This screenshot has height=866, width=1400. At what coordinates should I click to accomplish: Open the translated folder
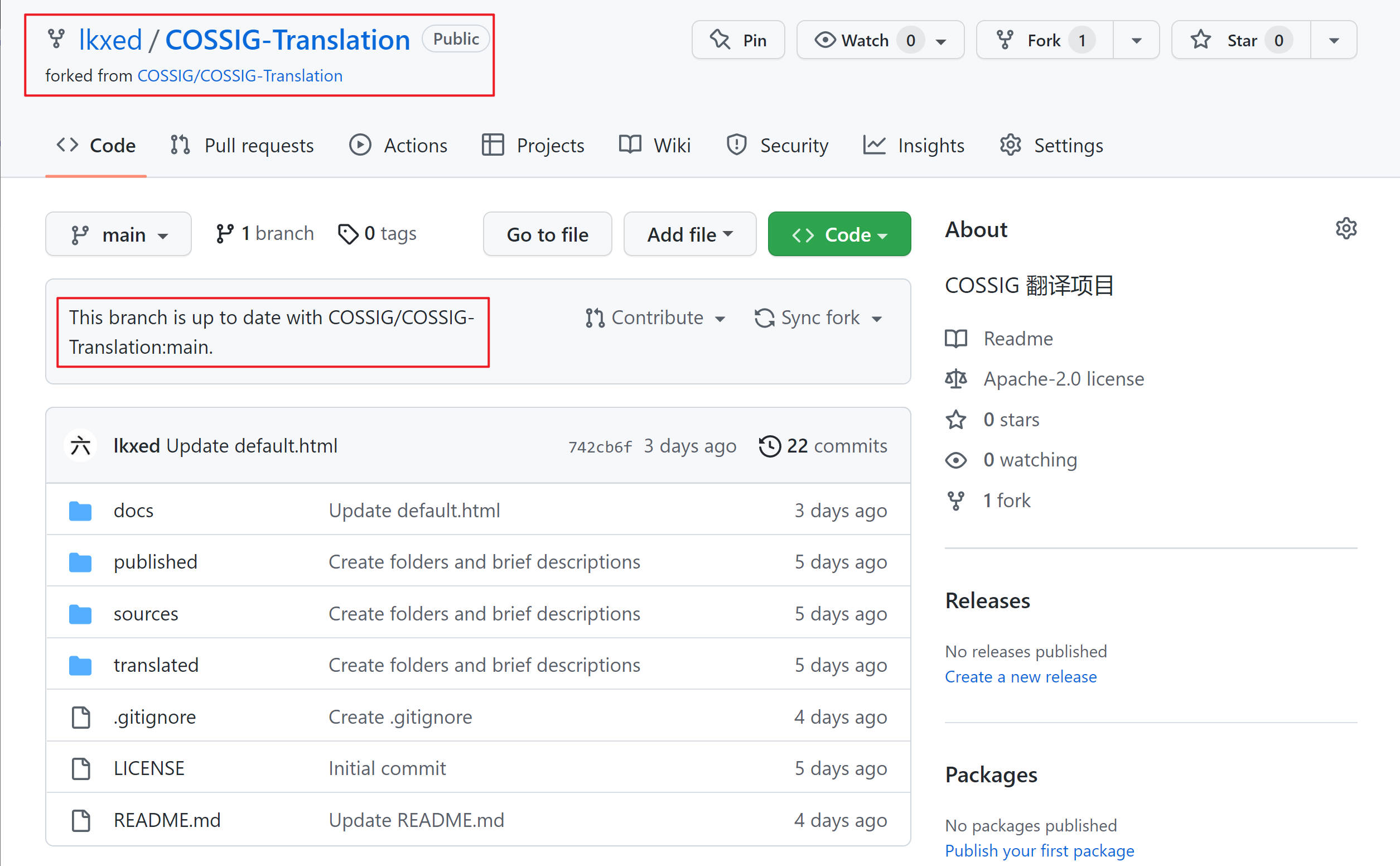[x=156, y=665]
